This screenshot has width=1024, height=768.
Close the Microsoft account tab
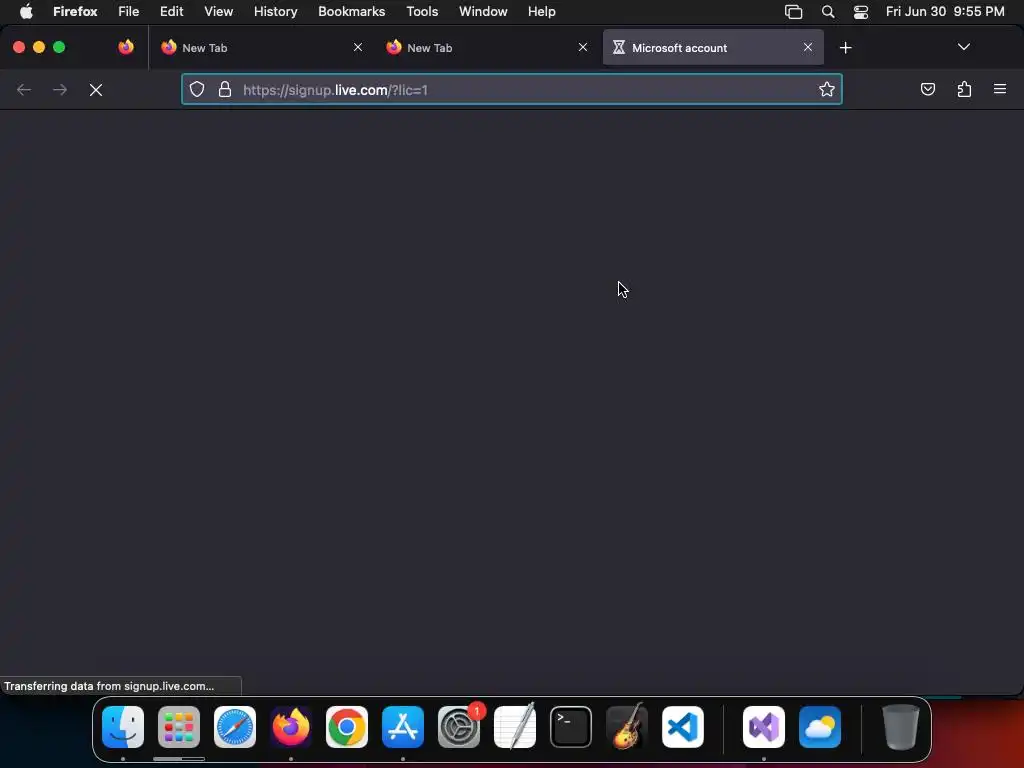tap(808, 48)
